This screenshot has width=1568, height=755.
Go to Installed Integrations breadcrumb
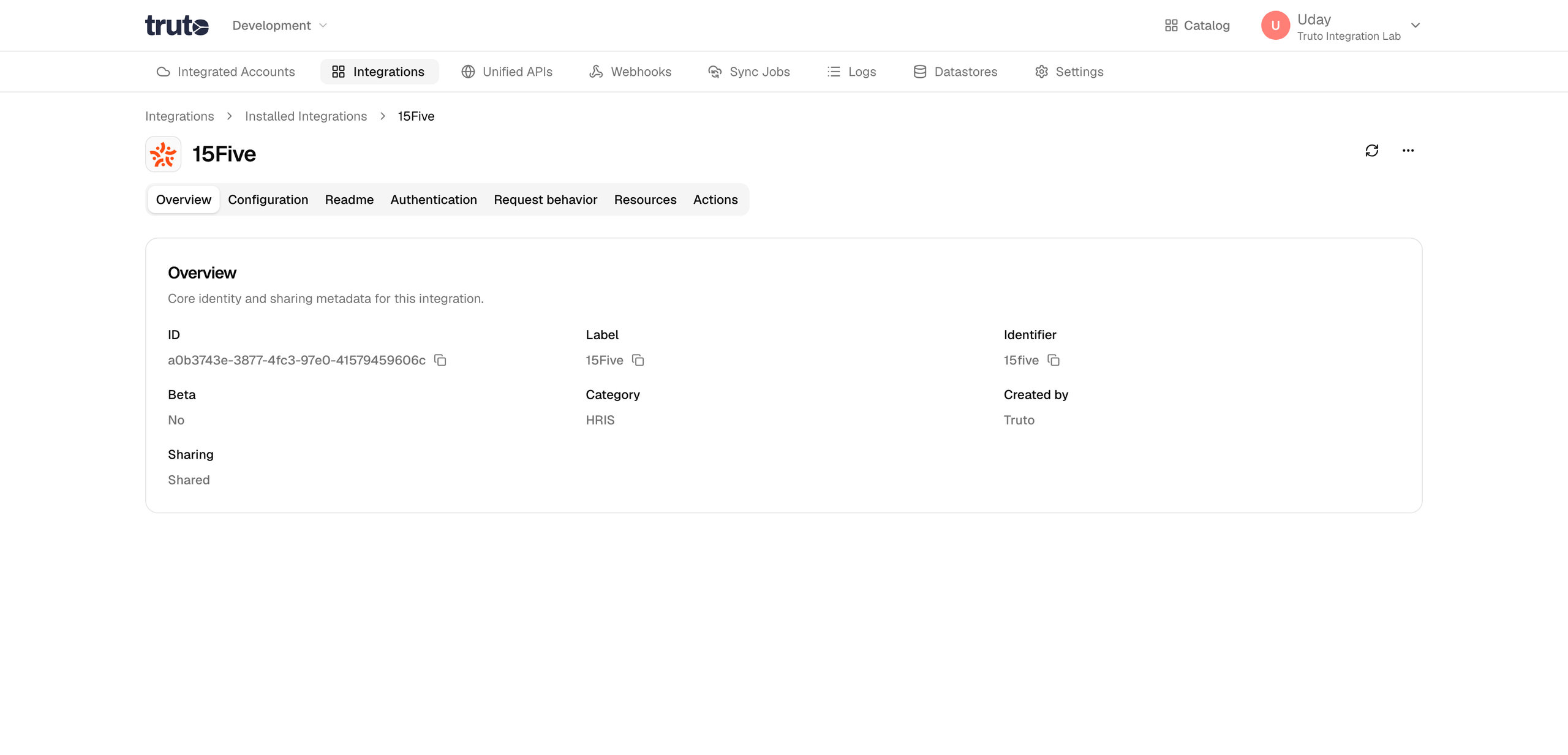[306, 116]
